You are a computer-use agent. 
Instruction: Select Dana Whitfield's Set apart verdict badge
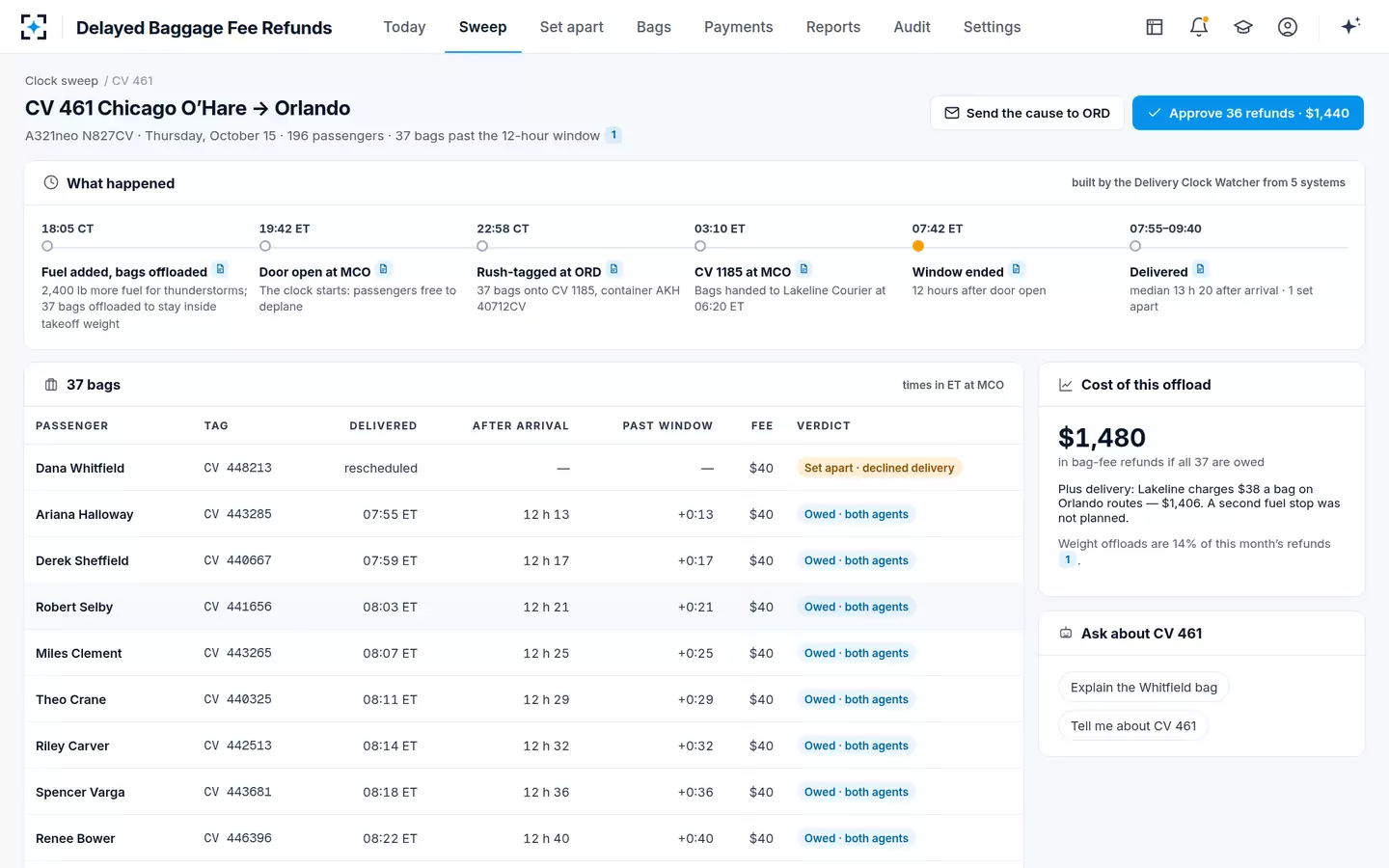[x=879, y=468]
